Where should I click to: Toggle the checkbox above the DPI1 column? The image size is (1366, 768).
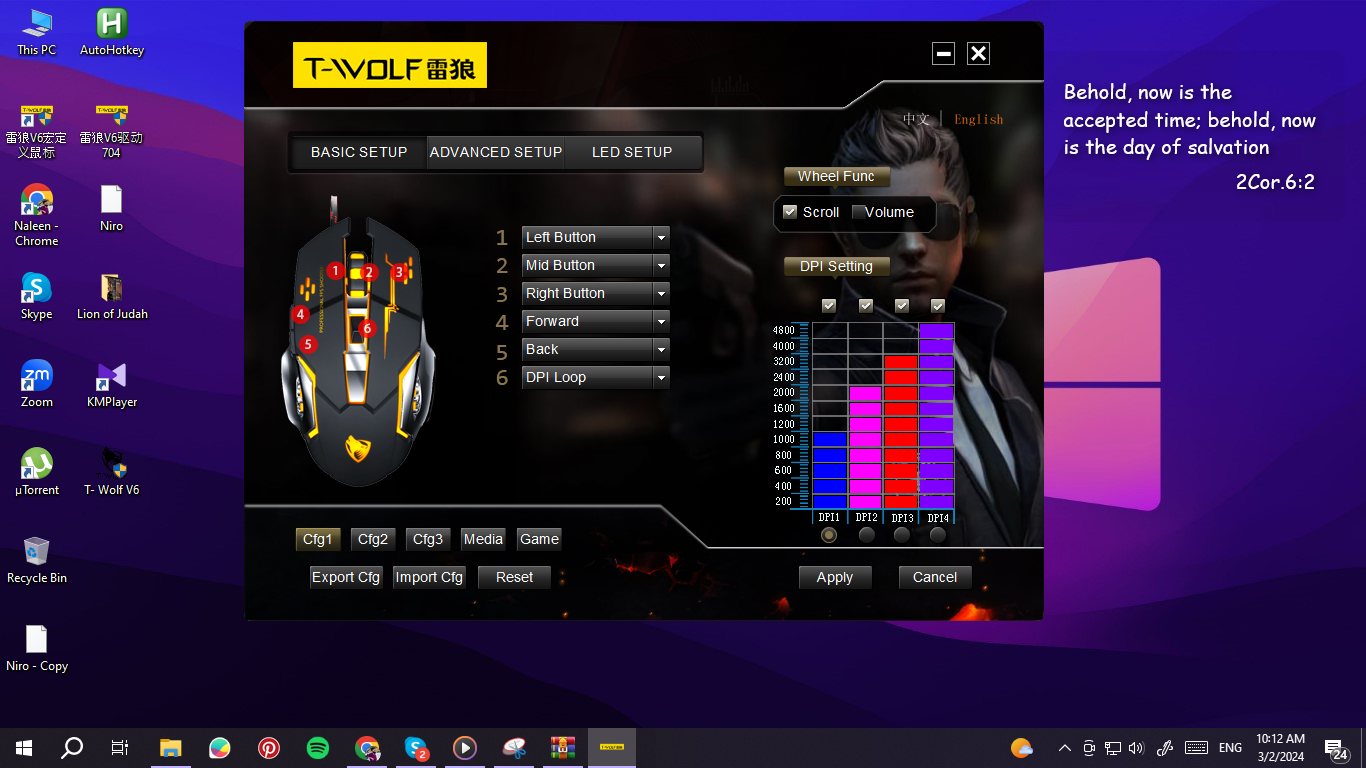(829, 306)
